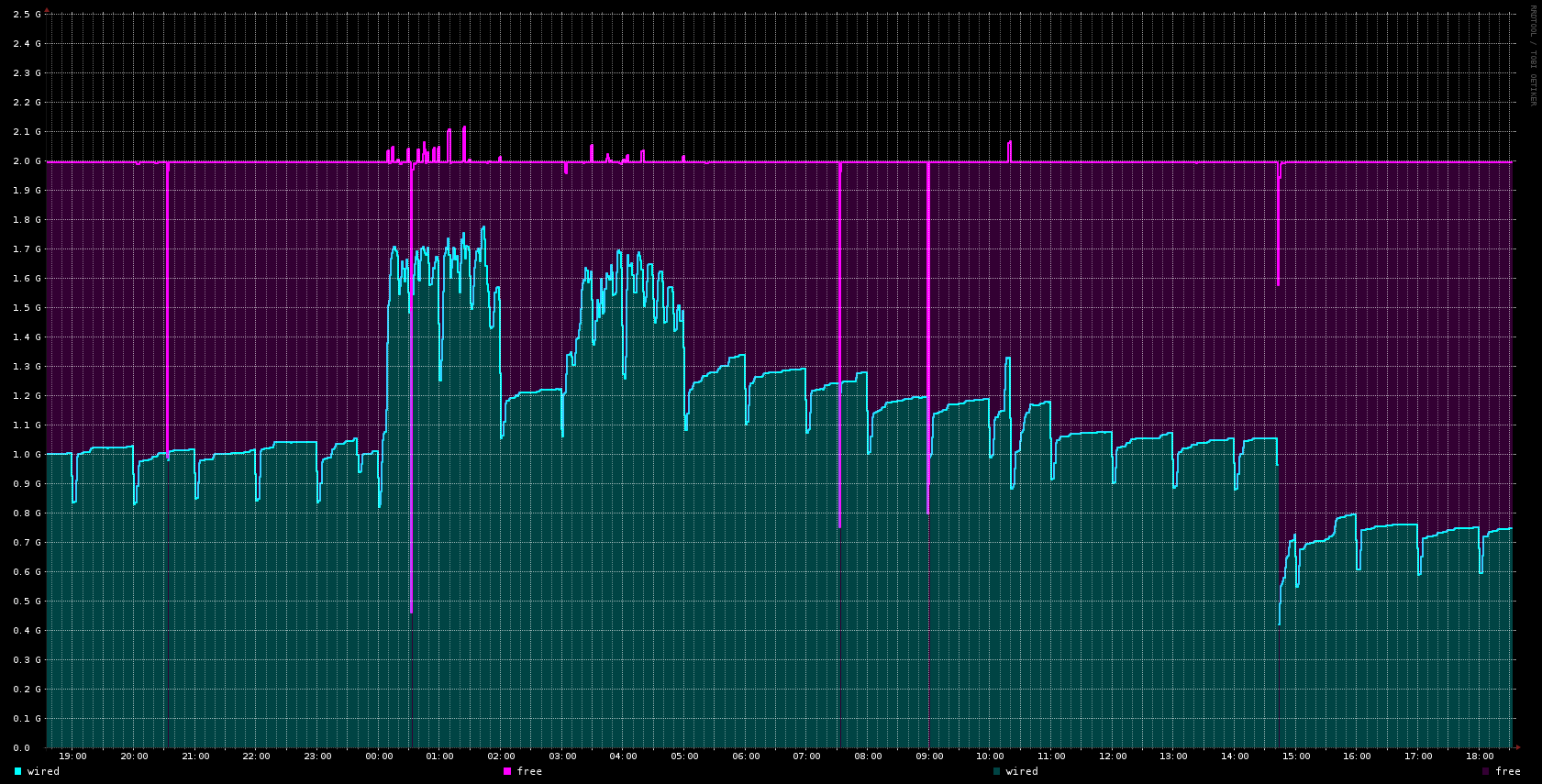Click the 1.5 G y-axis label
The image size is (1542, 784).
(28, 308)
